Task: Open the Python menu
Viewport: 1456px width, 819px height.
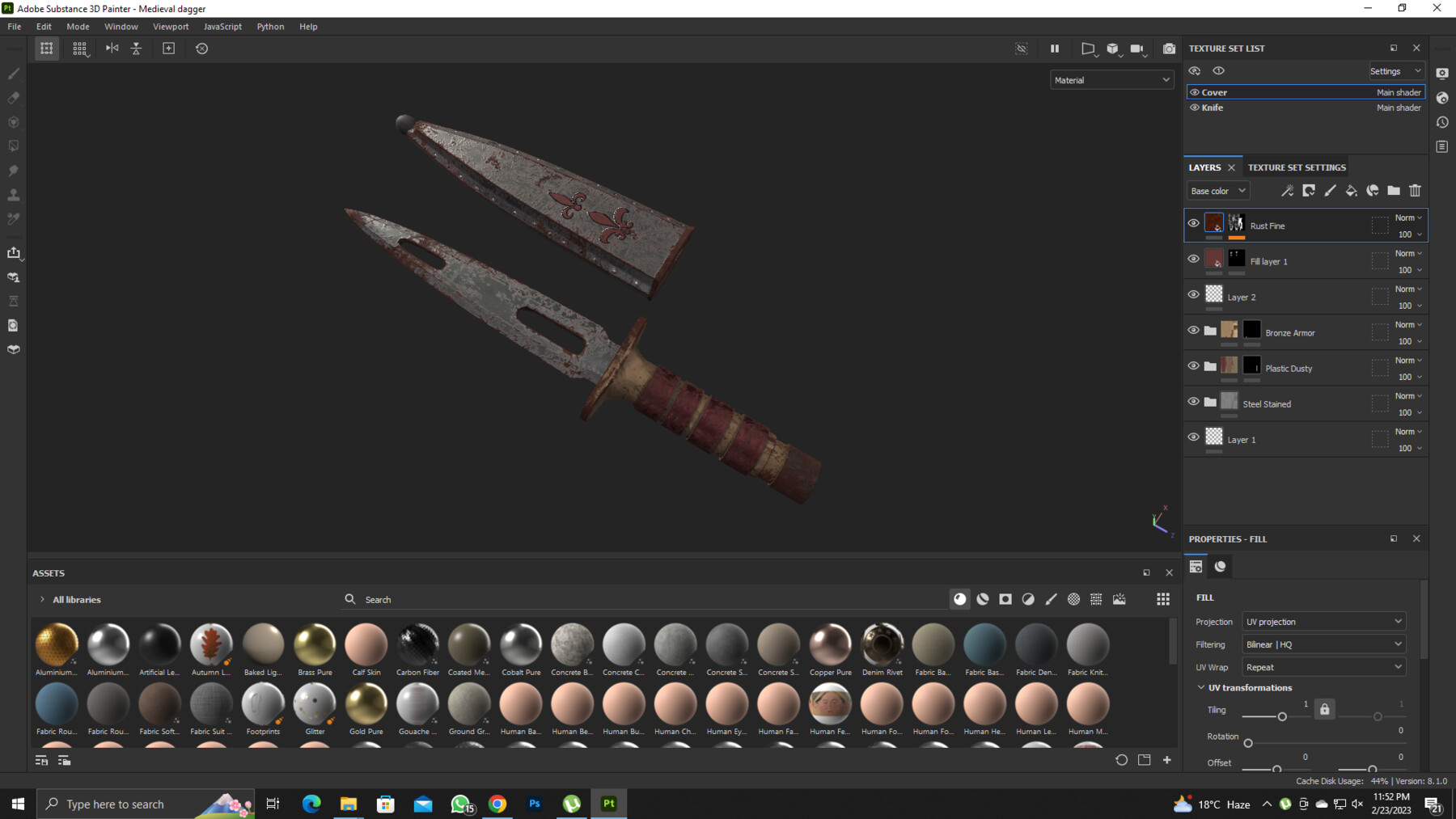Action: click(270, 26)
